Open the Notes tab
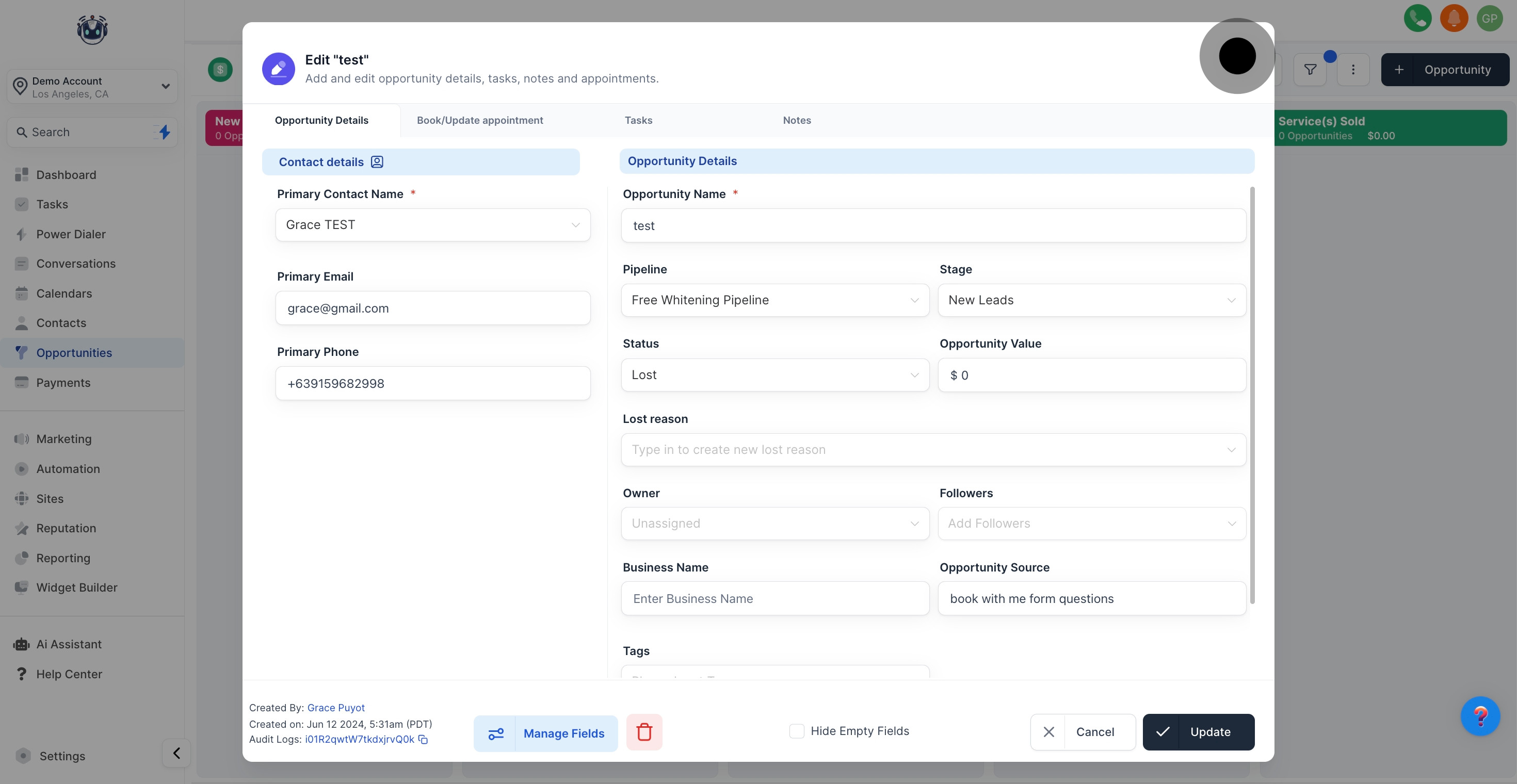The height and width of the screenshot is (784, 1517). [796, 120]
